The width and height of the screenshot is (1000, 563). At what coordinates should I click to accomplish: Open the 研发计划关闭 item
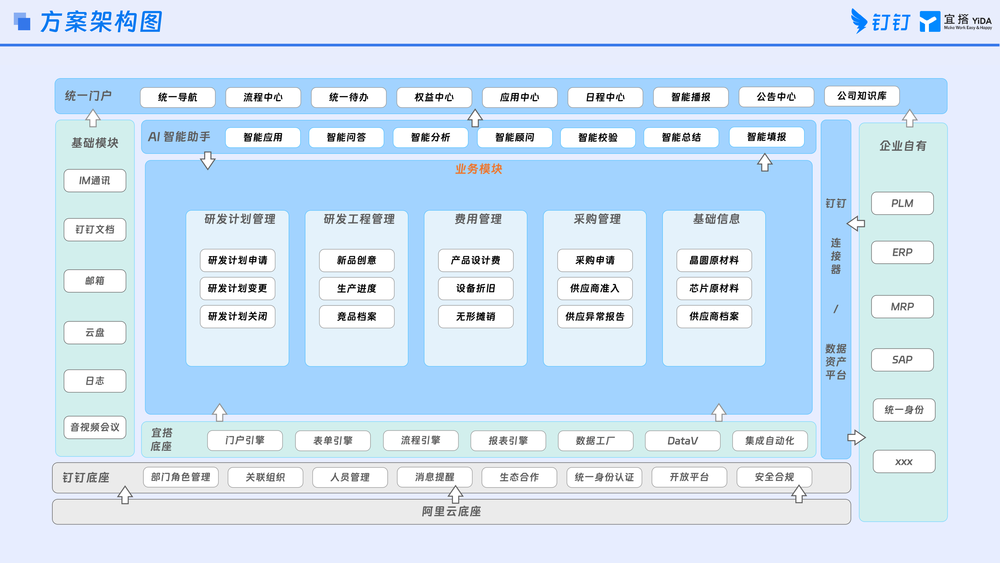237,316
